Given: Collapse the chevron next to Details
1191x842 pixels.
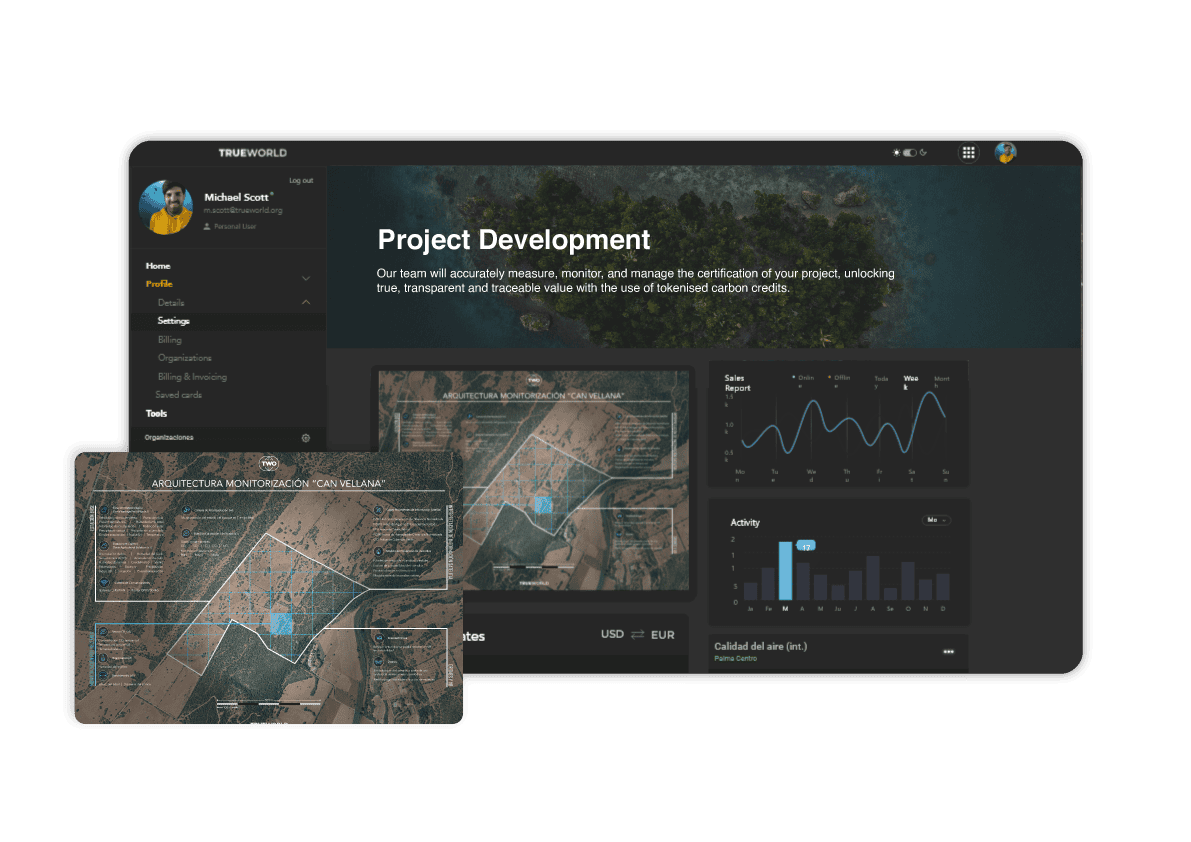Looking at the screenshot, I should click(x=305, y=302).
